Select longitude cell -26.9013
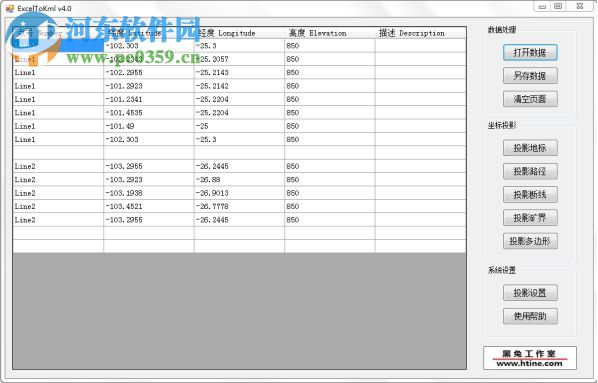Viewport: 598px width, 383px height. click(x=239, y=193)
